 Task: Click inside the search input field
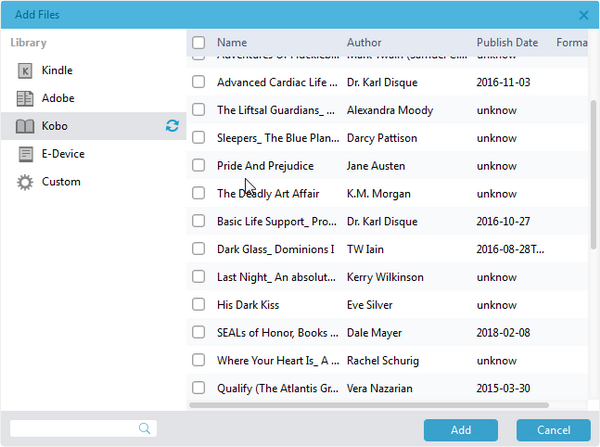[x=72, y=428]
